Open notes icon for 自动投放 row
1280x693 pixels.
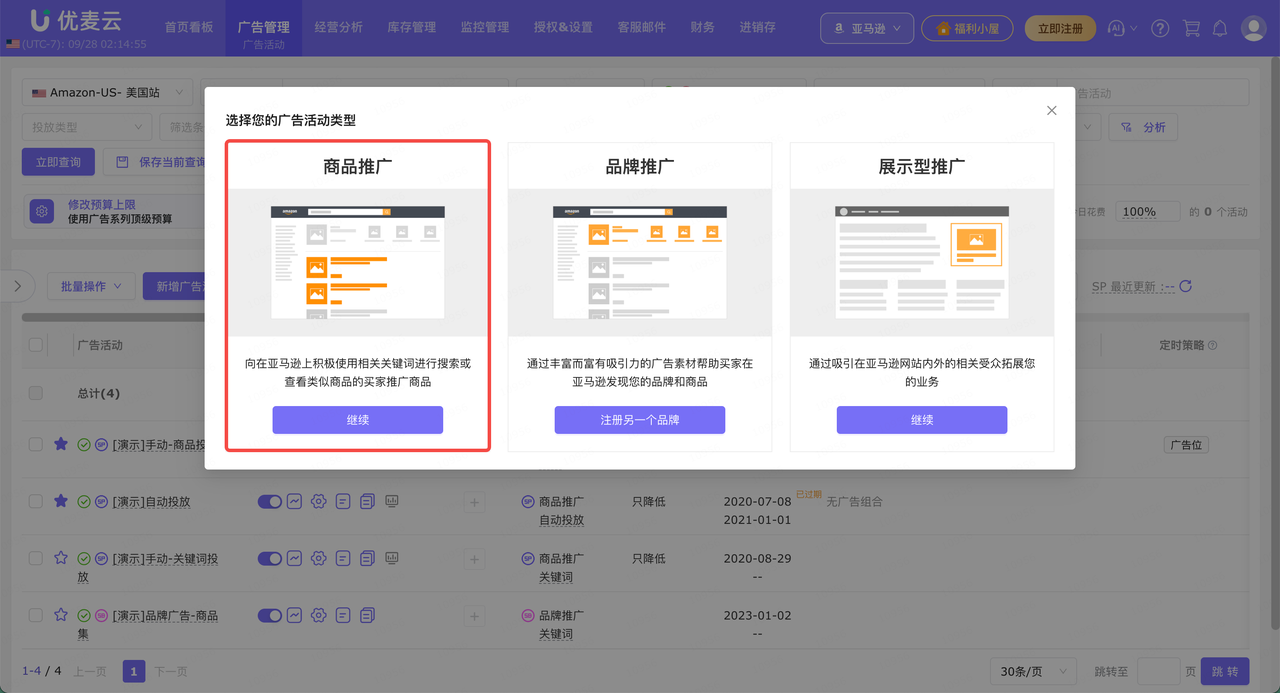pyautogui.click(x=343, y=501)
